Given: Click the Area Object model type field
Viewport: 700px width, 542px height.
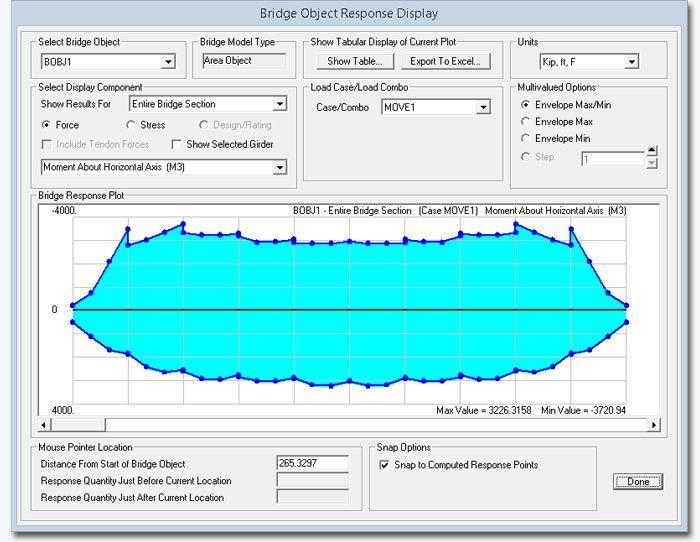Looking at the screenshot, I should point(244,61).
